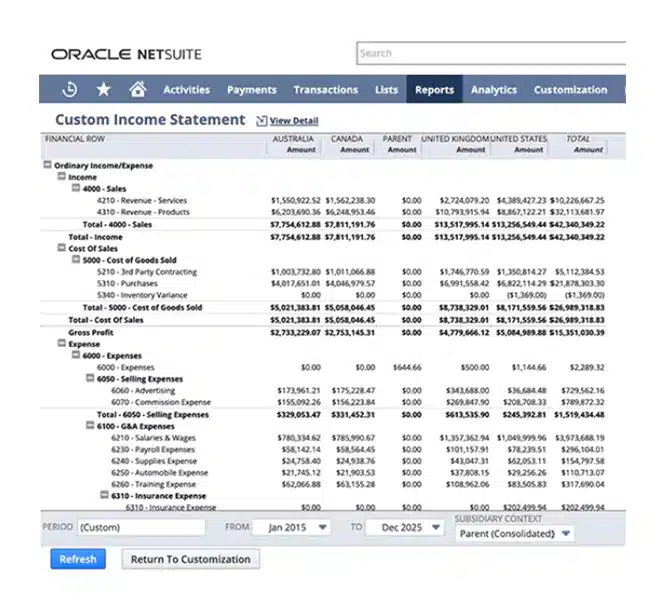Click into the Search field
The image size is (664, 609).
490,53
